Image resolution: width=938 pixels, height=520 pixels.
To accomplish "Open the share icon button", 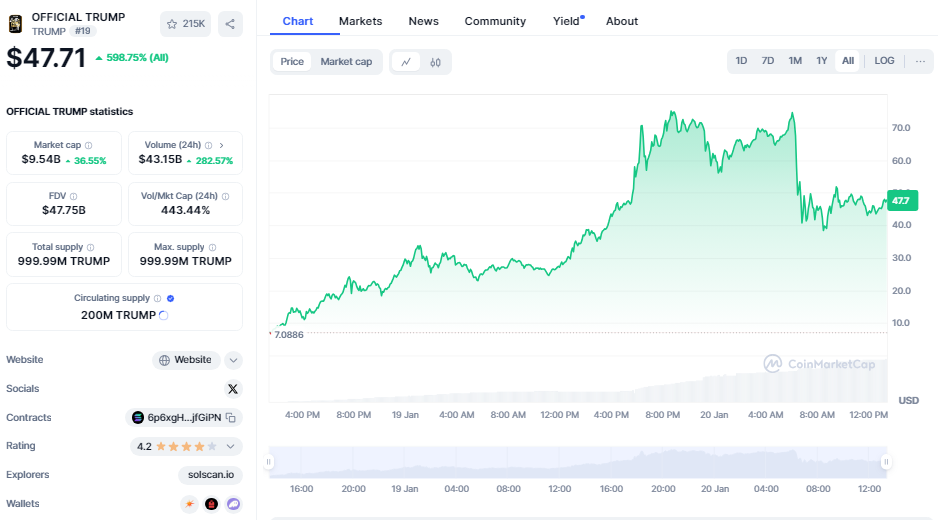I will point(230,24).
